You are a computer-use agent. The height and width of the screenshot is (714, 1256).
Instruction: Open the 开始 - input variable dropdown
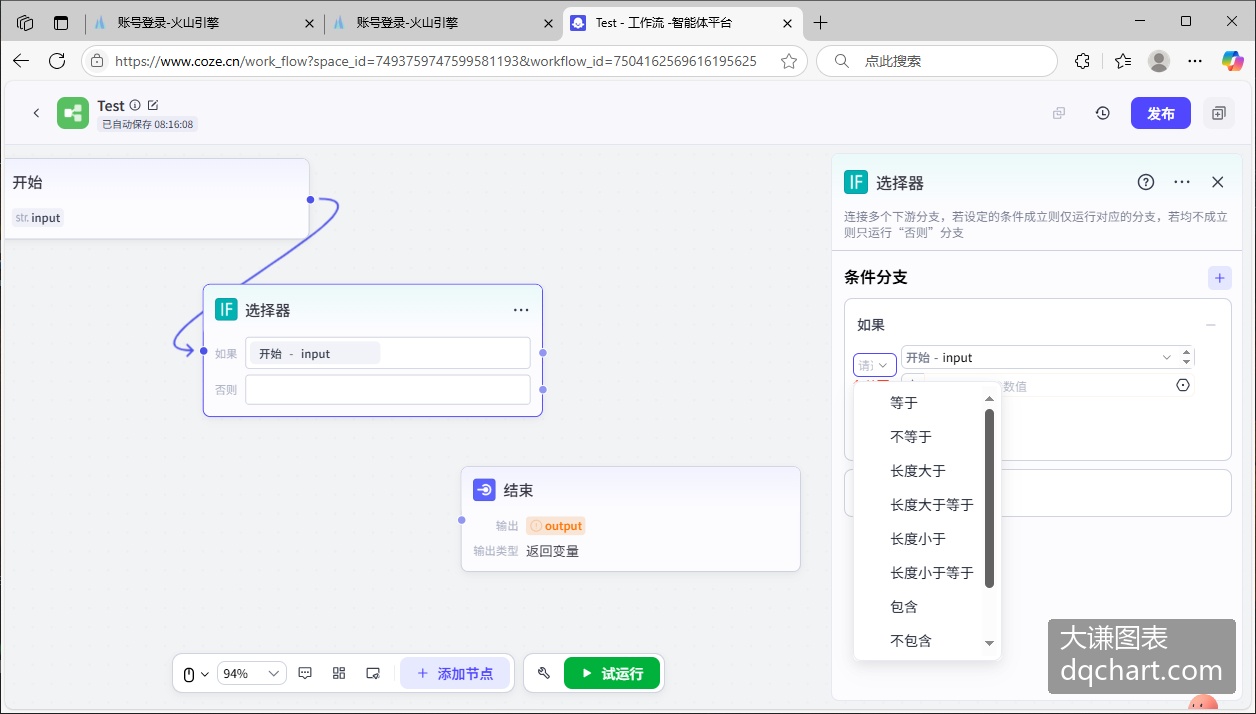[1039, 357]
